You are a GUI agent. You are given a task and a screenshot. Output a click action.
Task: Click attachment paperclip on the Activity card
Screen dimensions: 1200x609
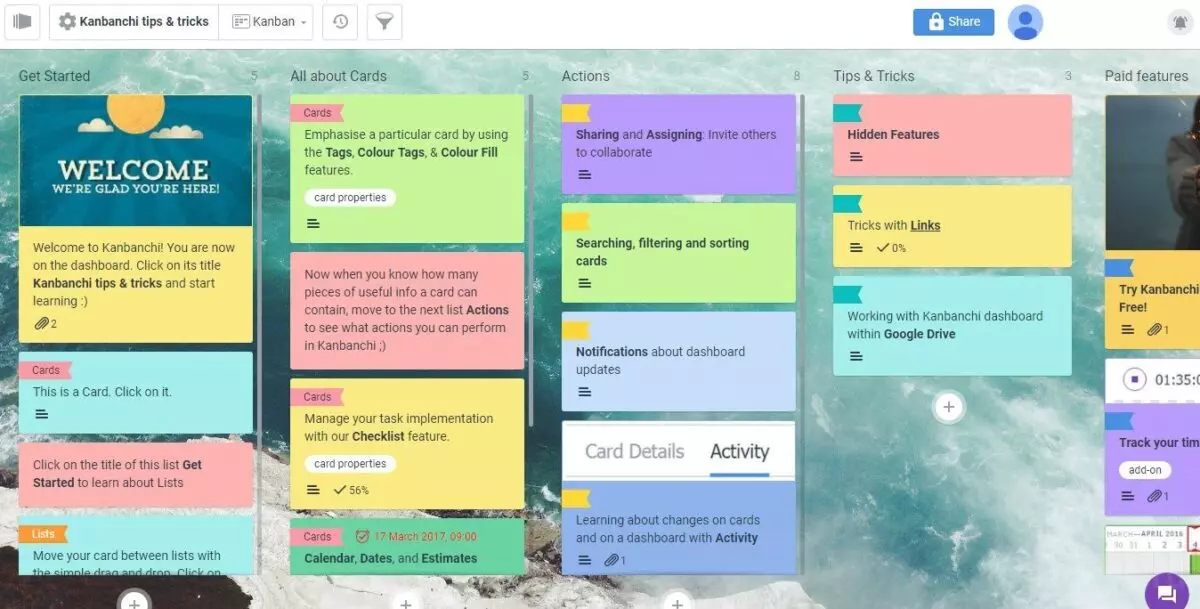point(613,560)
